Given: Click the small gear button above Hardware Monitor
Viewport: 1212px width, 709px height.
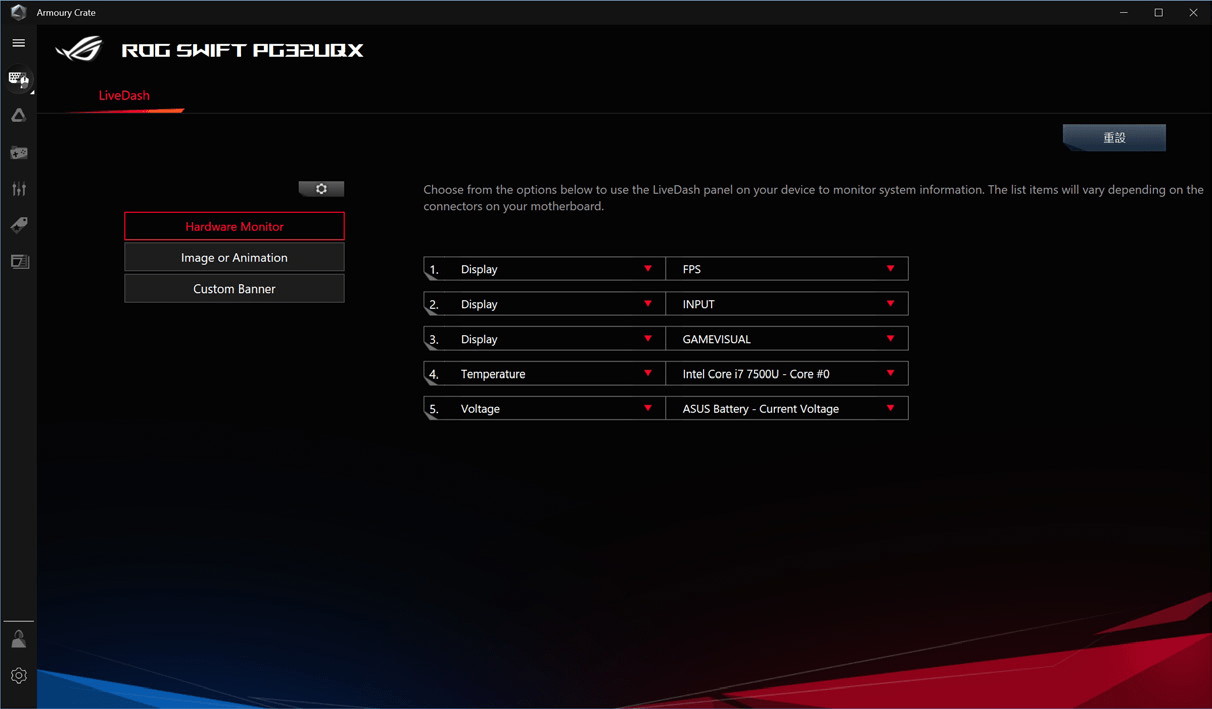Looking at the screenshot, I should 321,189.
